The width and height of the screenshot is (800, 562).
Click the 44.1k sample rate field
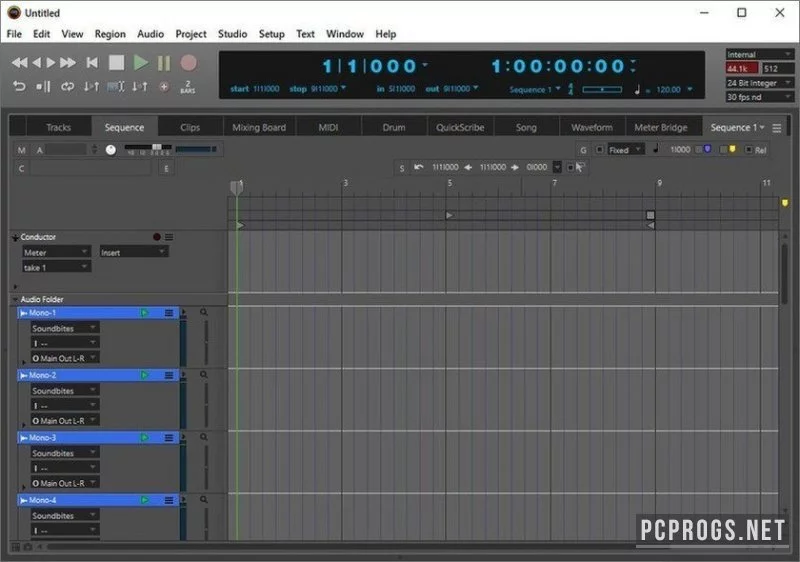(x=742, y=68)
